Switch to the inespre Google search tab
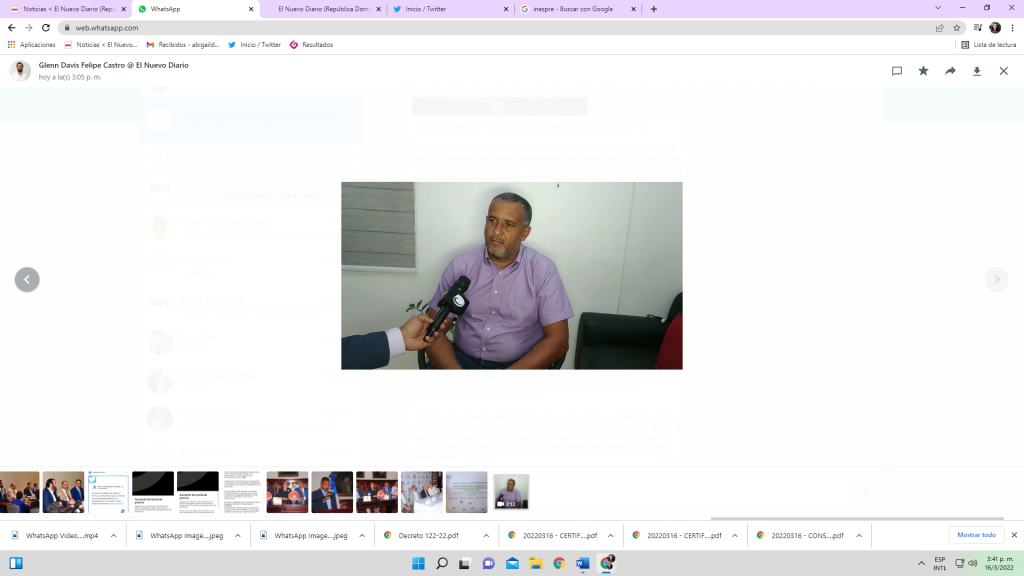Viewport: 1024px width, 576px height. pyautogui.click(x=573, y=9)
